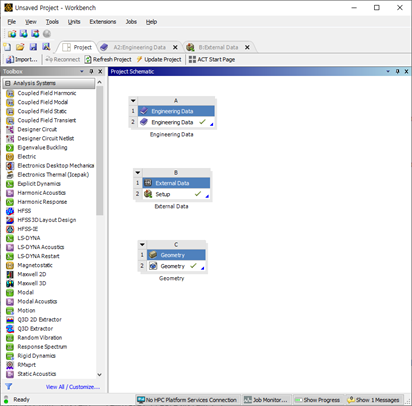Click the New project icon

click(7, 47)
